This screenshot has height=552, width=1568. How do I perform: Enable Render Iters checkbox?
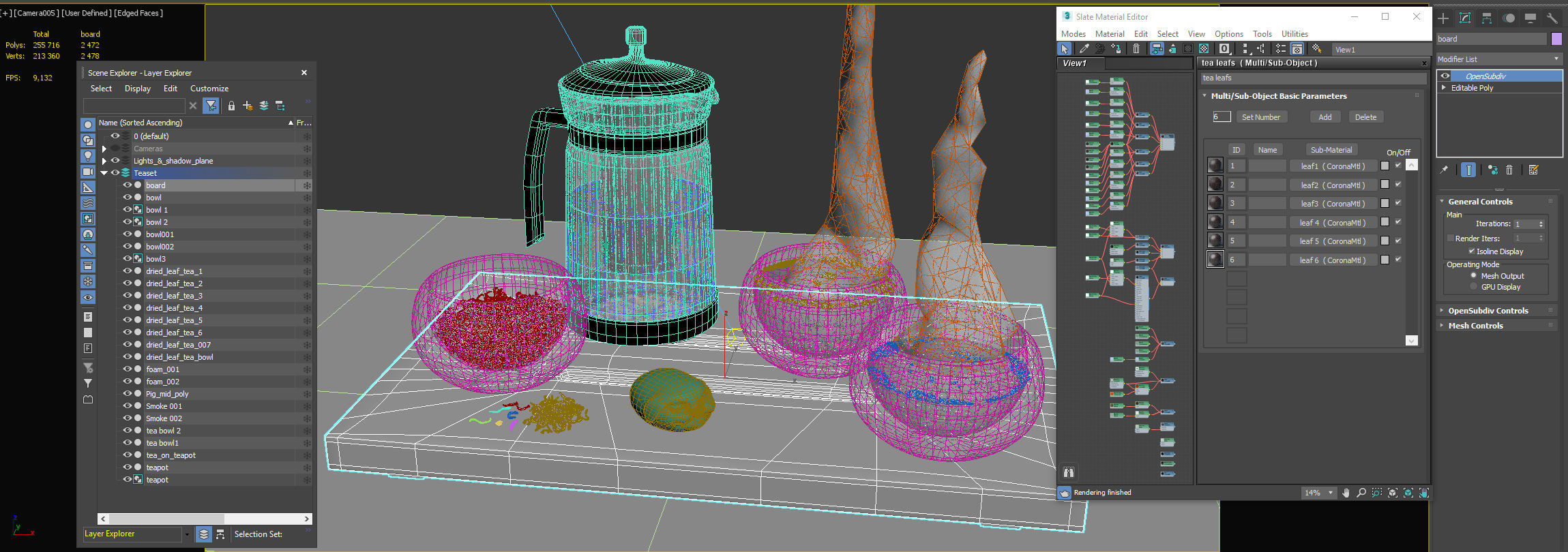coord(1451,239)
